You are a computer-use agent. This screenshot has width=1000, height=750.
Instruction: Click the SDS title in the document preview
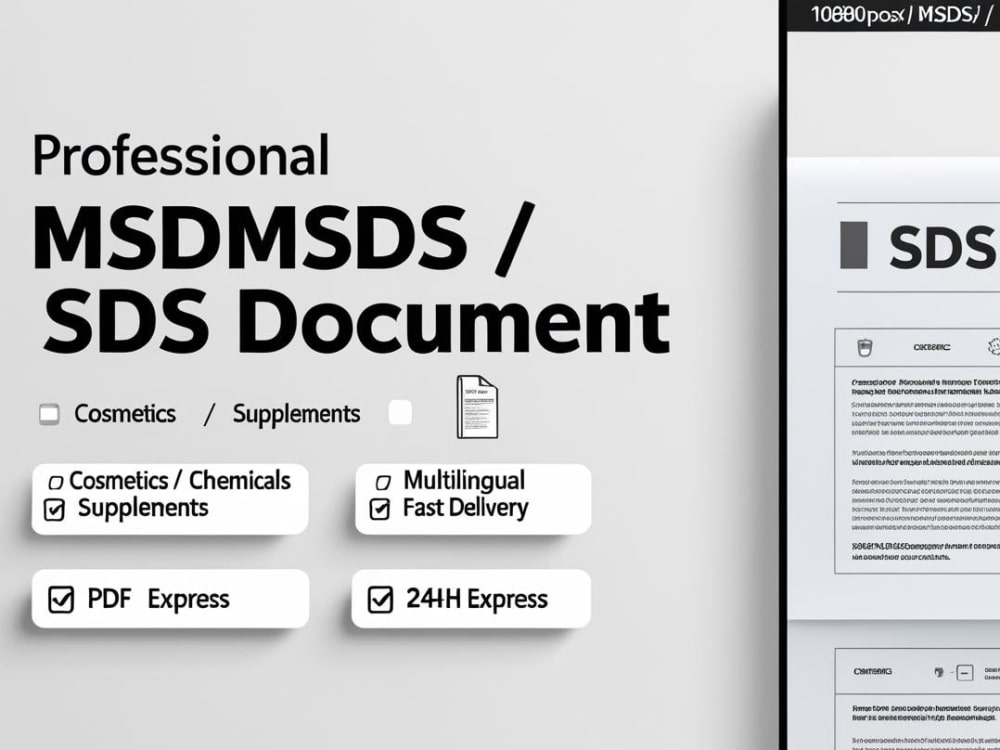point(941,246)
